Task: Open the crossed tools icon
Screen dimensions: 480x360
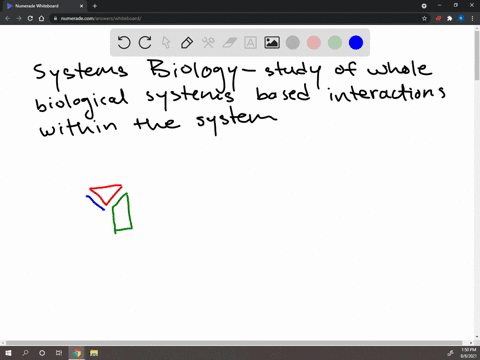Action: [x=208, y=43]
